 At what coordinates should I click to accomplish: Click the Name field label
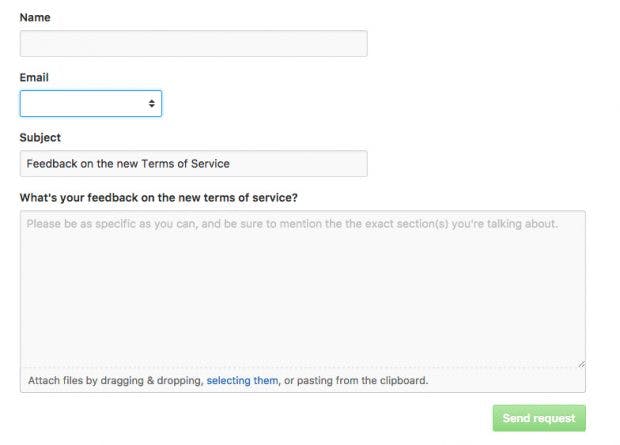tap(35, 18)
